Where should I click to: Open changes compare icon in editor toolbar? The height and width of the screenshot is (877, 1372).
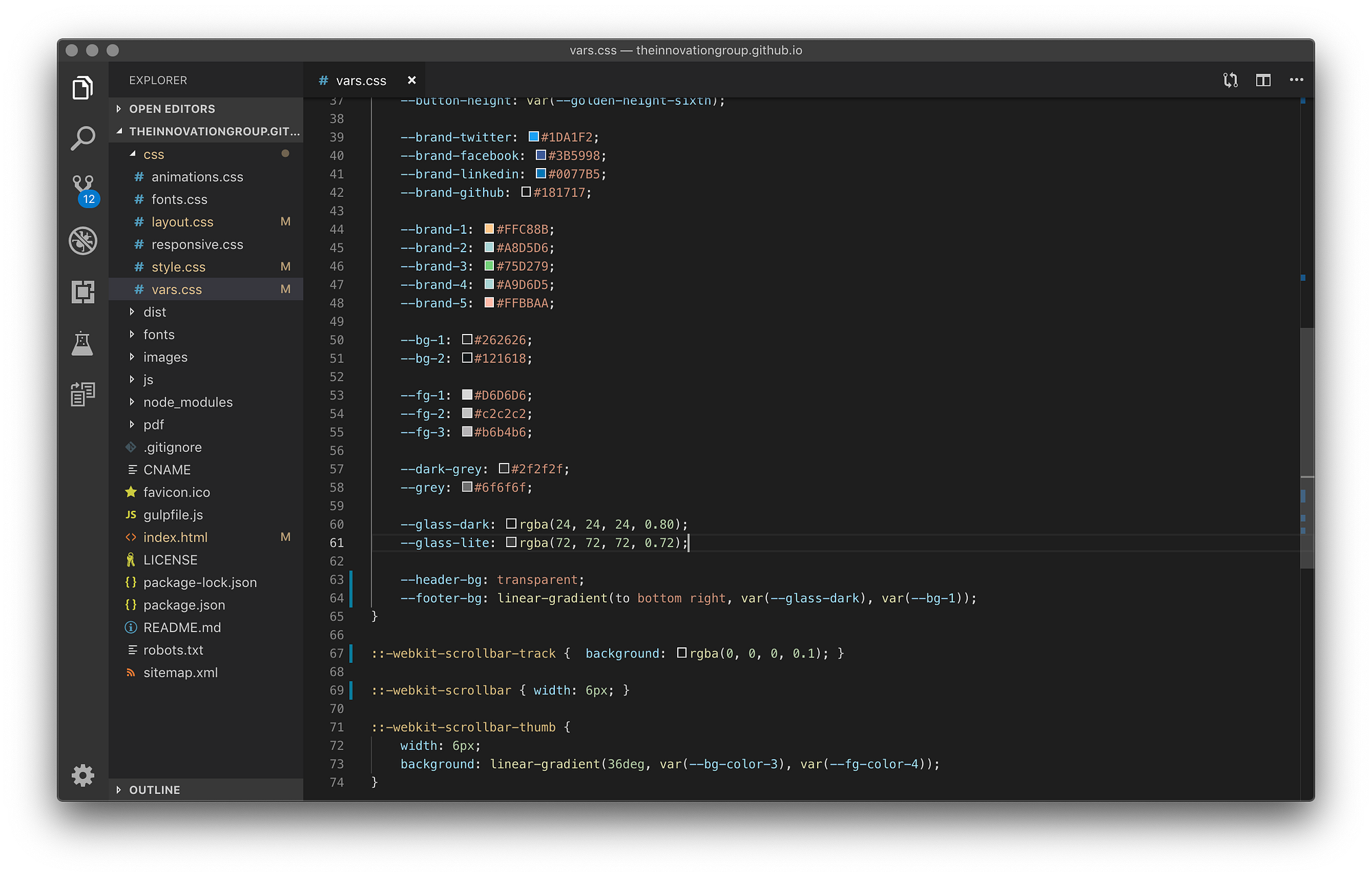coord(1230,80)
